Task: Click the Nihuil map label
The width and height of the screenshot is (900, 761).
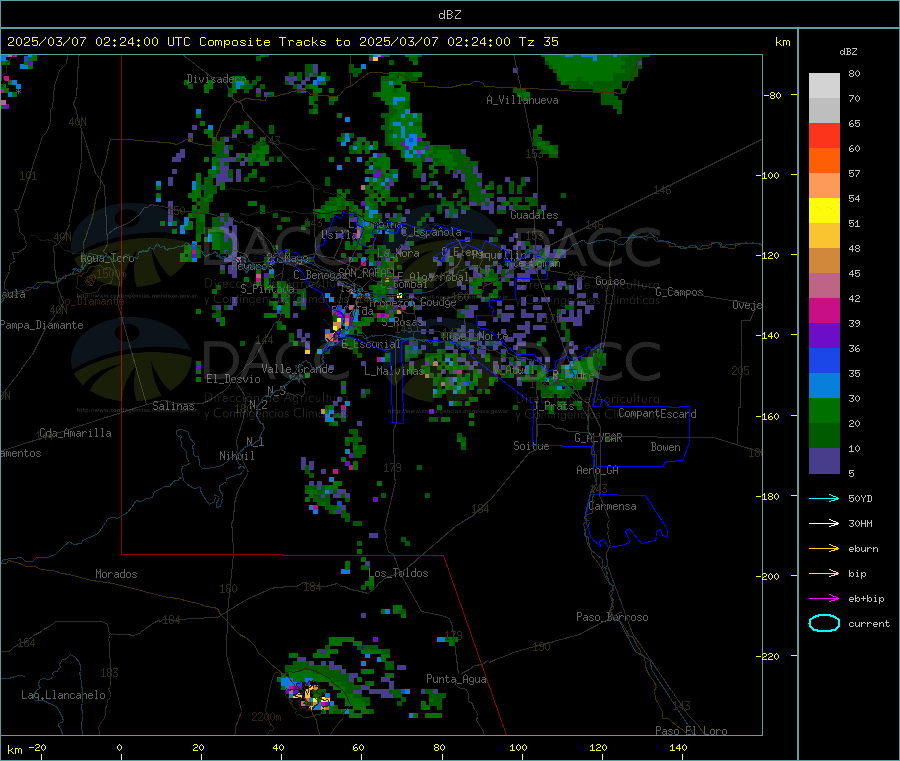Action: (237, 456)
